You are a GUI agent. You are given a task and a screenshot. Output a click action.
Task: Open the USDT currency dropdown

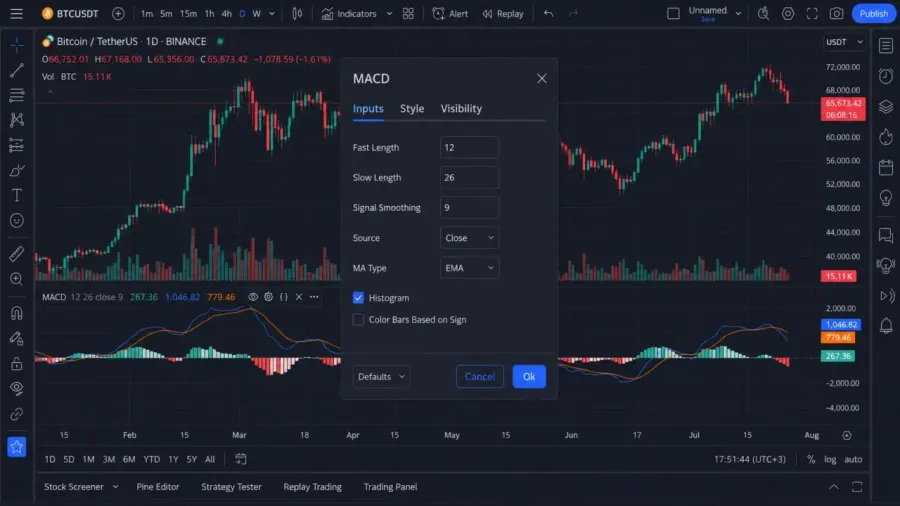click(844, 42)
